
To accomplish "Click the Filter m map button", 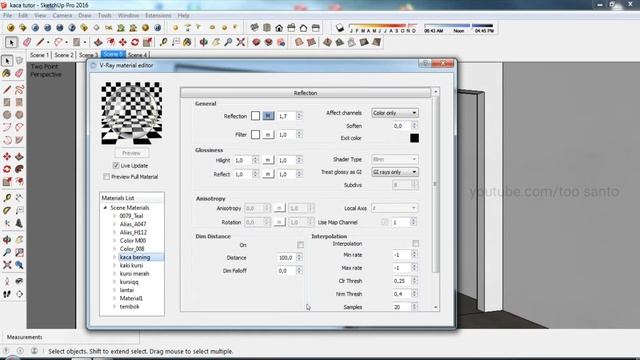I will tap(268, 134).
